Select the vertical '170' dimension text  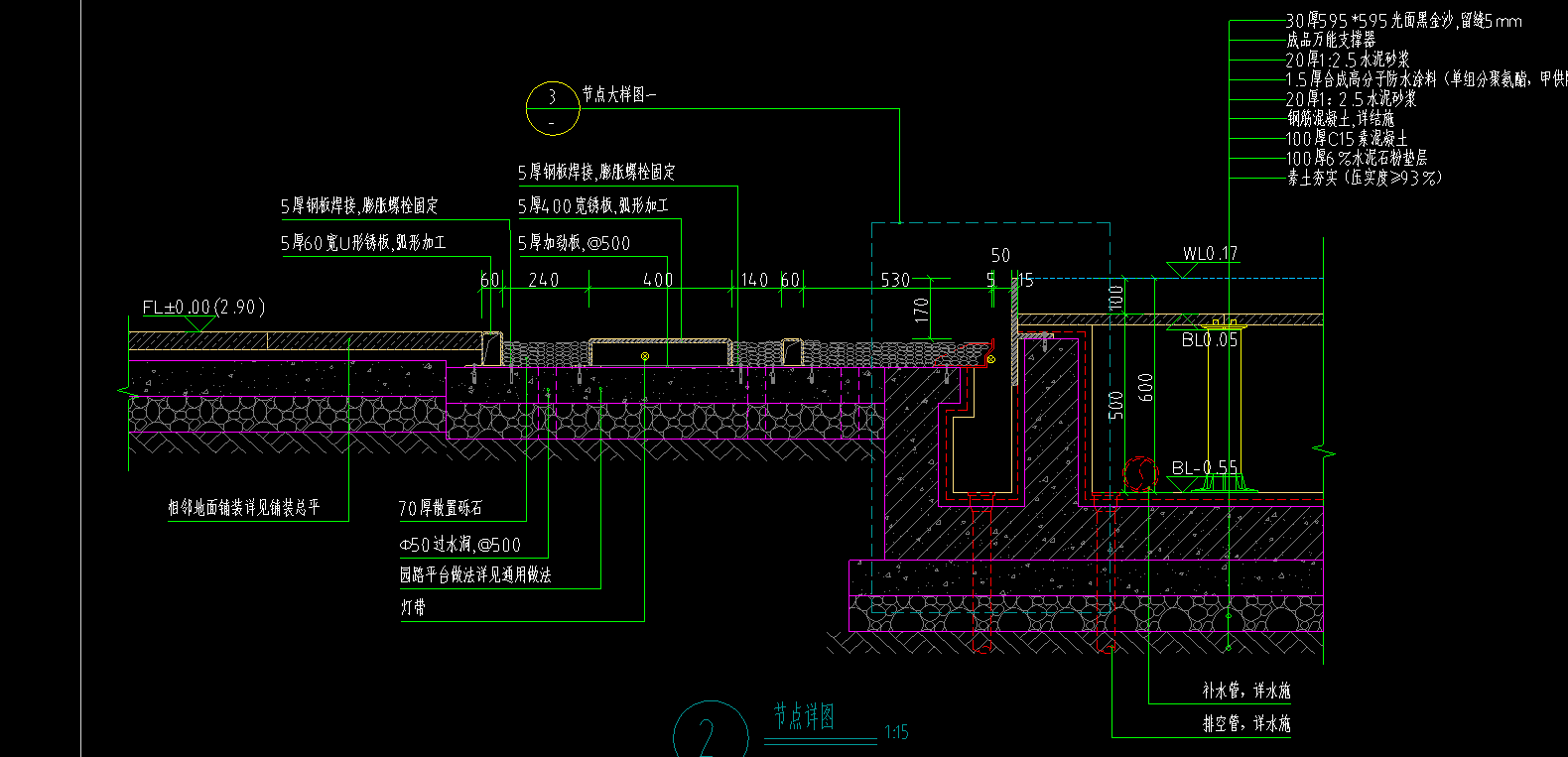coord(922,311)
